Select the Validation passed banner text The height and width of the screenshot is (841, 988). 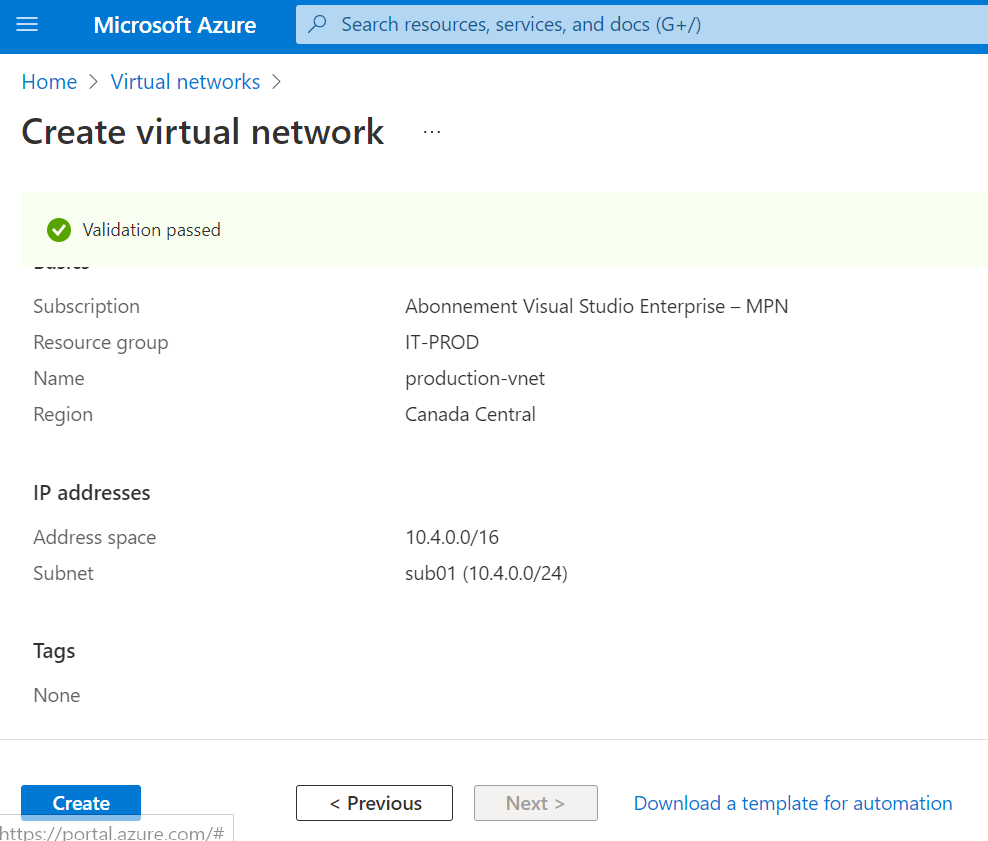click(x=152, y=230)
